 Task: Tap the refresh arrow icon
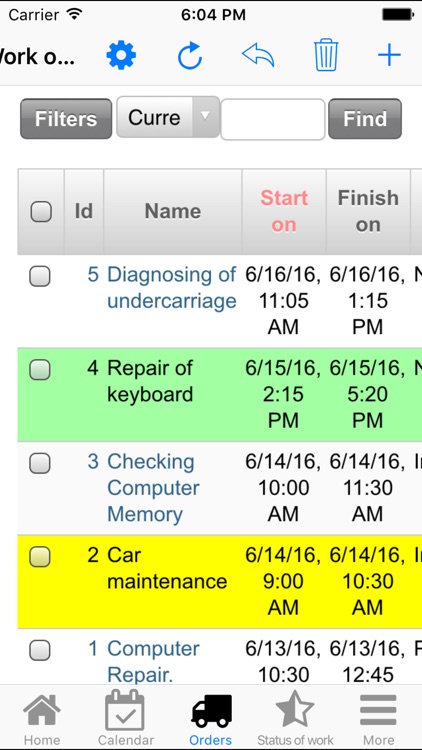coord(190,55)
